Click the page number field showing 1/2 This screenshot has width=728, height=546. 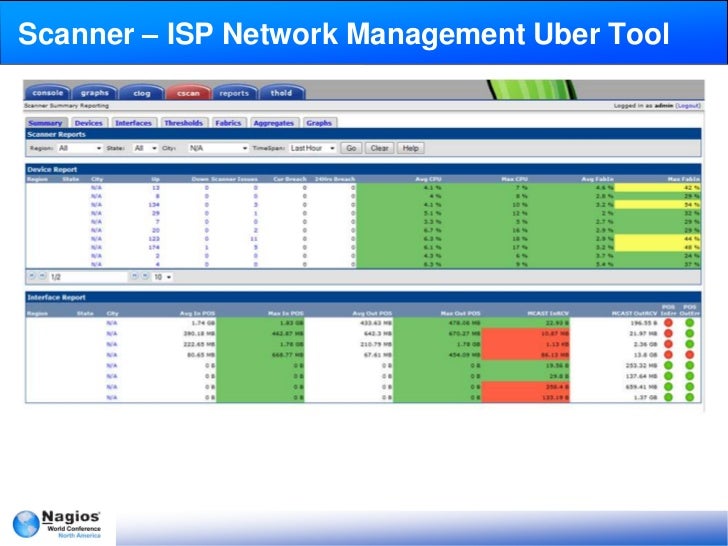[88, 277]
